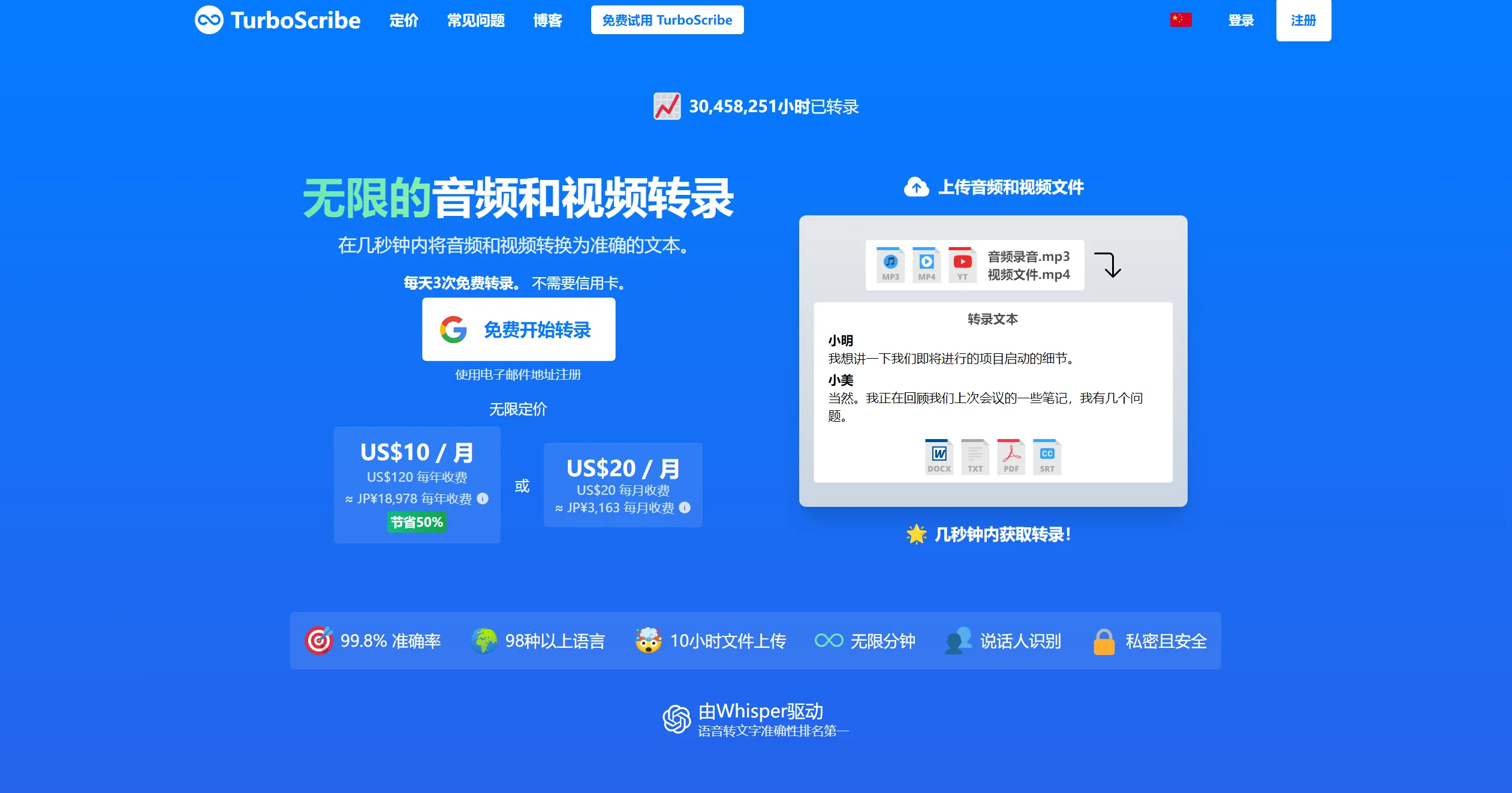Click the 注册 sign up button
The width and height of the screenshot is (1512, 793).
tap(1303, 20)
